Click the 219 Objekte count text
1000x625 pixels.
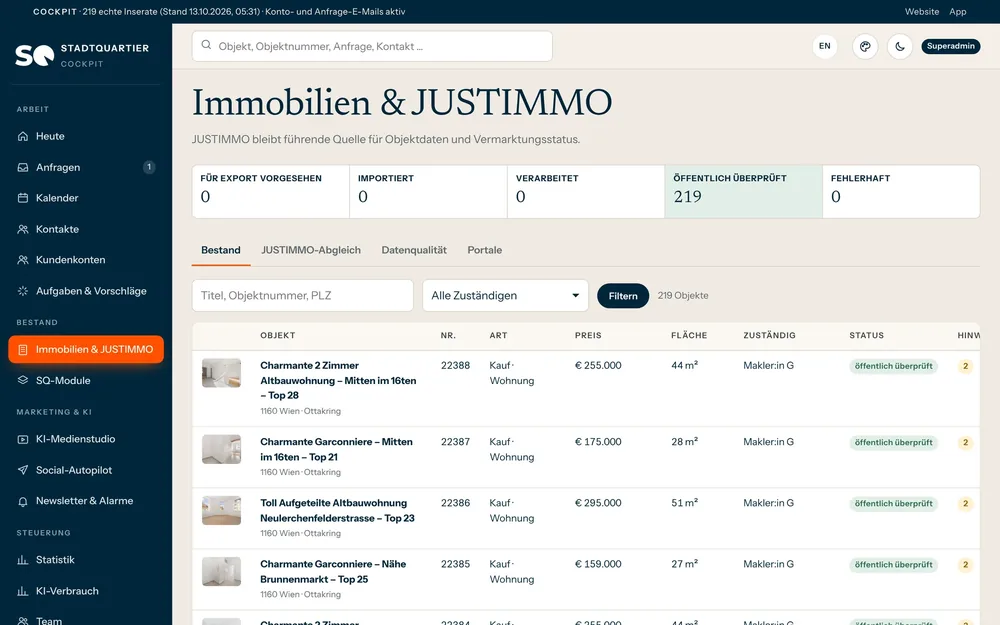tap(683, 295)
